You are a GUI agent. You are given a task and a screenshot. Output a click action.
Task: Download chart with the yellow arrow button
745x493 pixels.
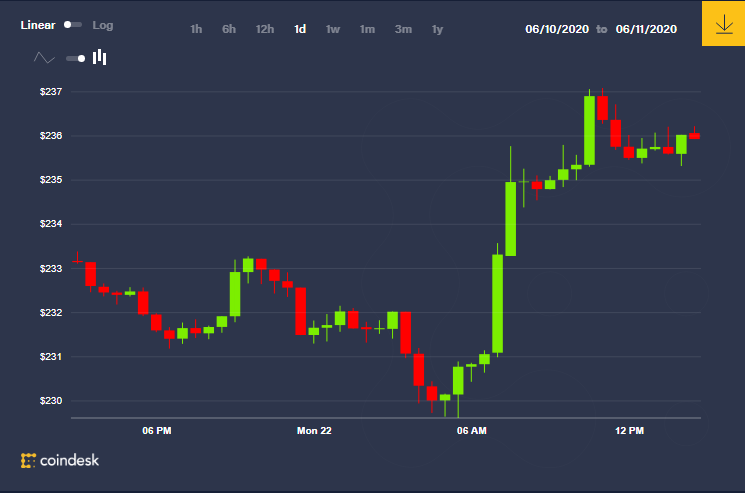pyautogui.click(x=723, y=23)
